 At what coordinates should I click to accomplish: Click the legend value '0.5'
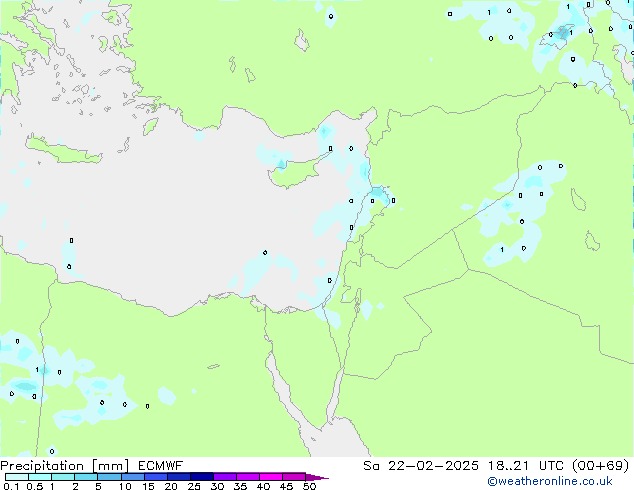[x=35, y=486]
